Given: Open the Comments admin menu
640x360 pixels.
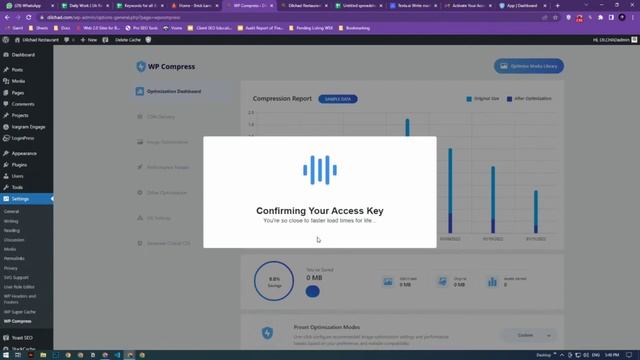Looking at the screenshot, I should pos(23,104).
